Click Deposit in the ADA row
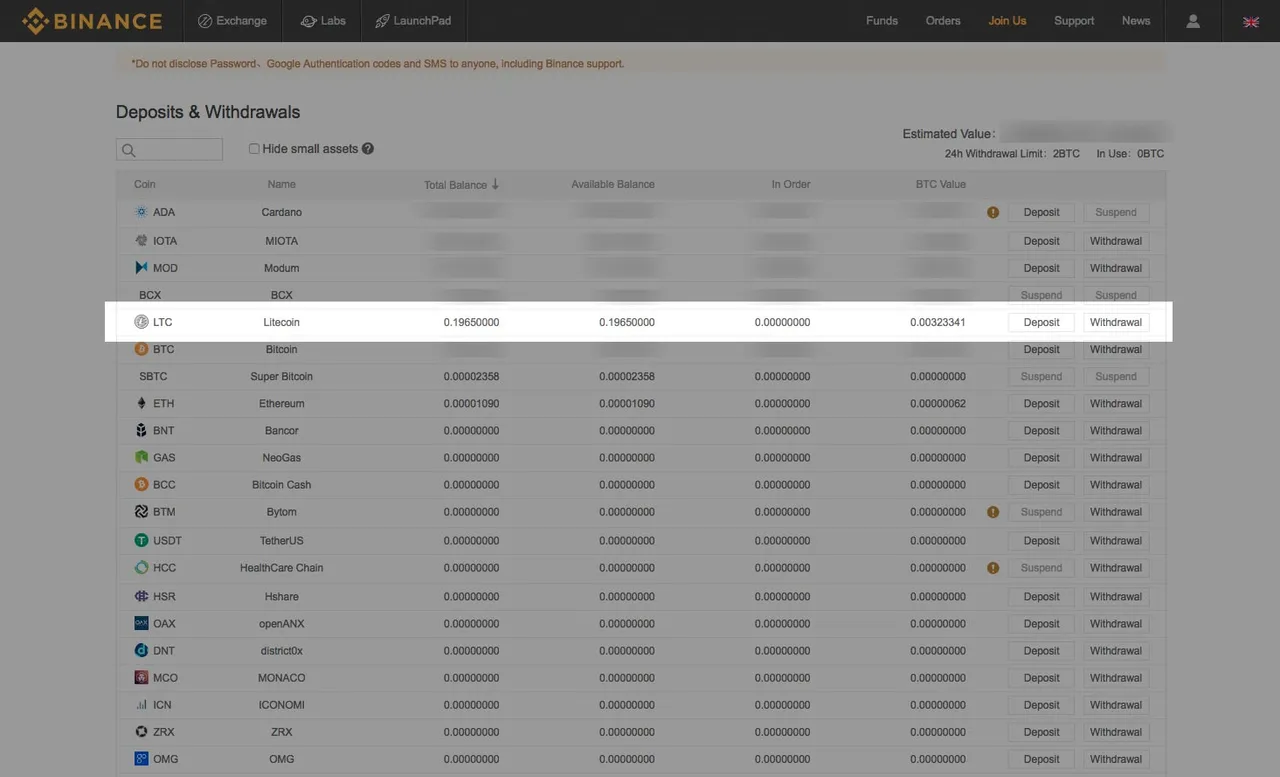 1041,212
